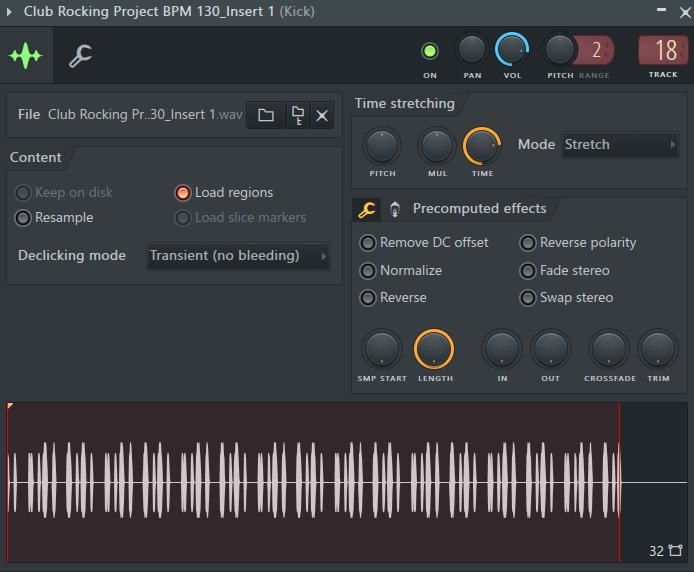
Task: Adjust the SMP START knob
Action: 382,349
